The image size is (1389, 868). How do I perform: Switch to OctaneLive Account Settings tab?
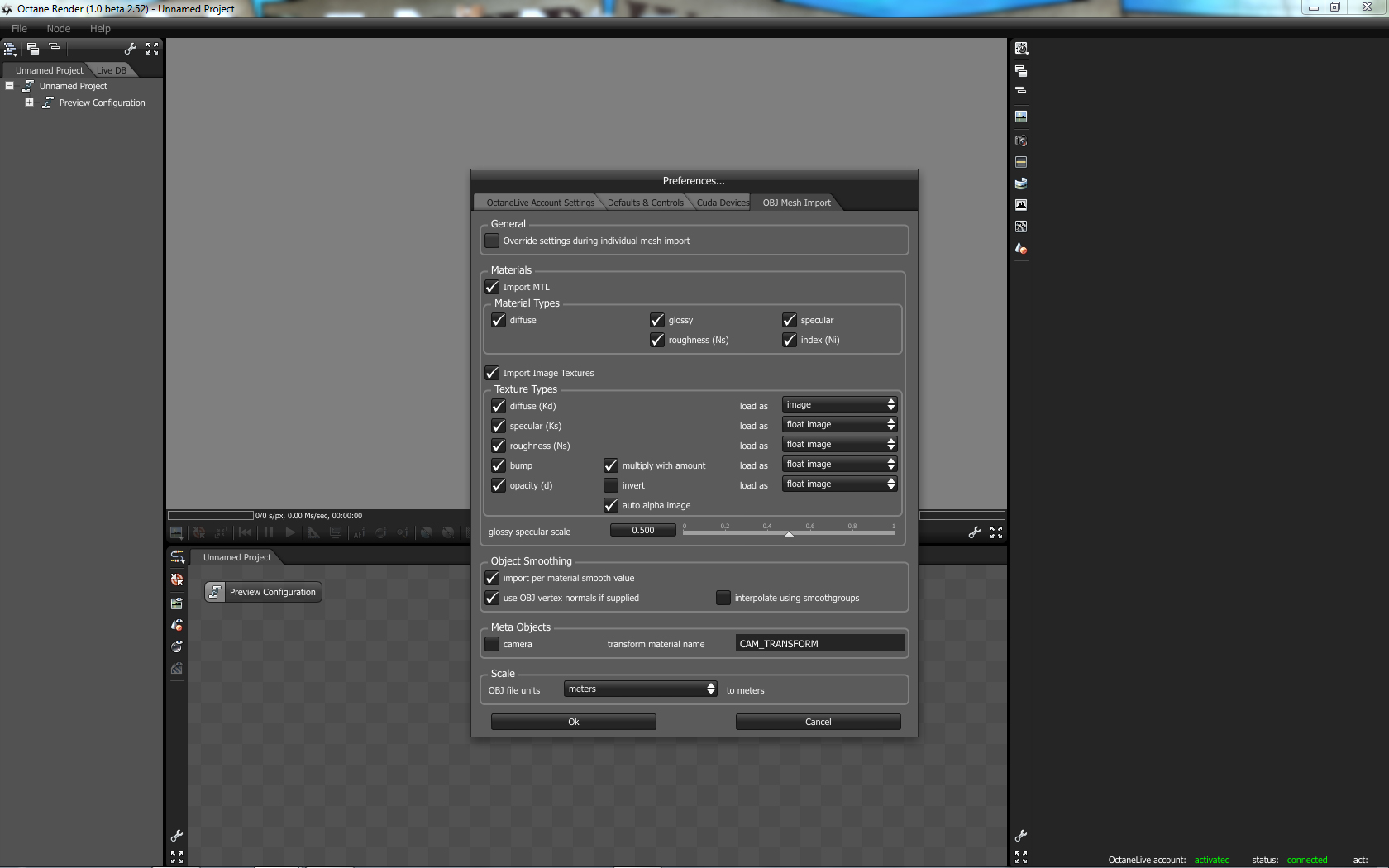pos(540,203)
